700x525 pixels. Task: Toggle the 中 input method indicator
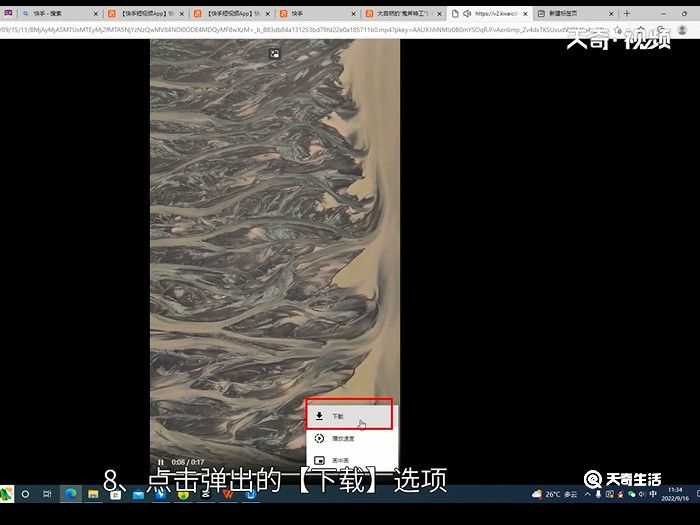click(x=653, y=494)
